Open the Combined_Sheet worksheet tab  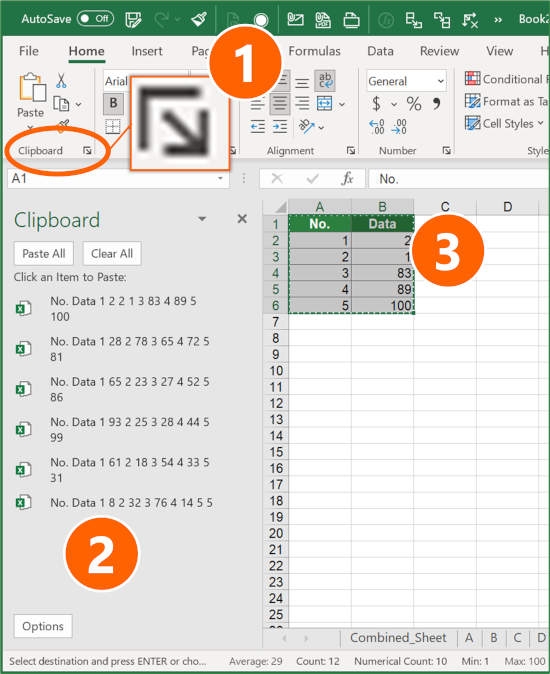coord(398,637)
